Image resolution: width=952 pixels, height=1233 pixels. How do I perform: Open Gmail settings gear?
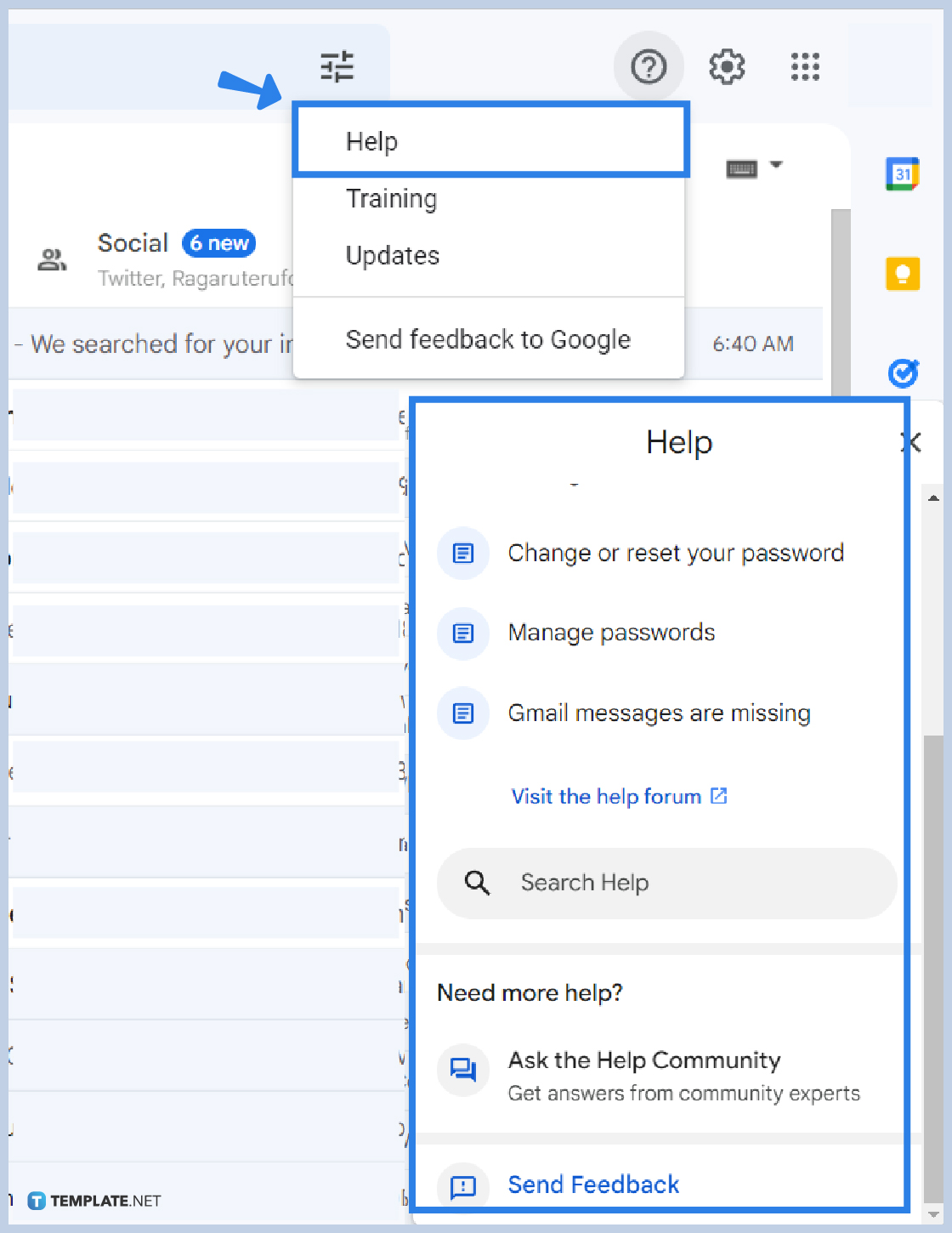727,67
